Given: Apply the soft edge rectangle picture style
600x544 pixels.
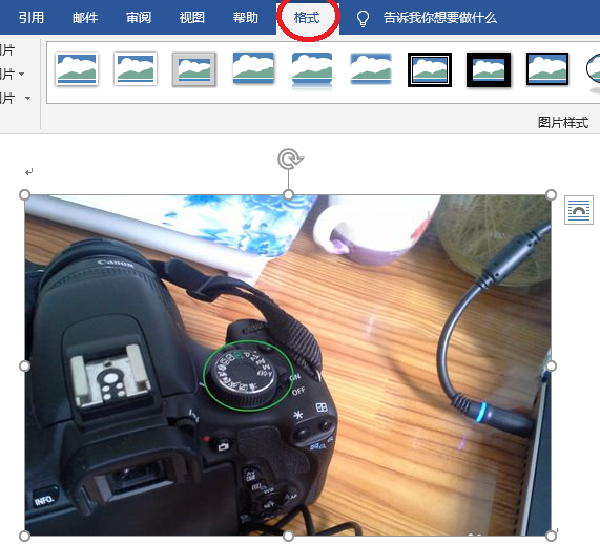Looking at the screenshot, I should [371, 70].
